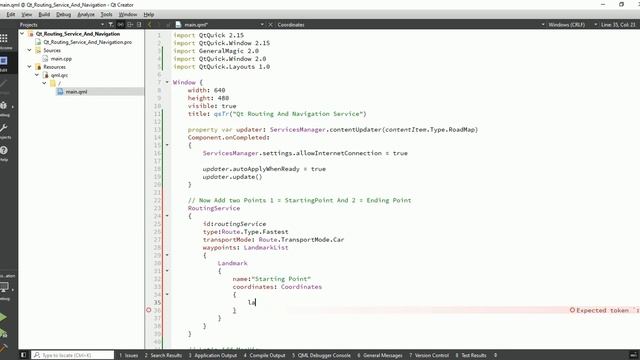Go back in editor navigation history

pos(149,24)
